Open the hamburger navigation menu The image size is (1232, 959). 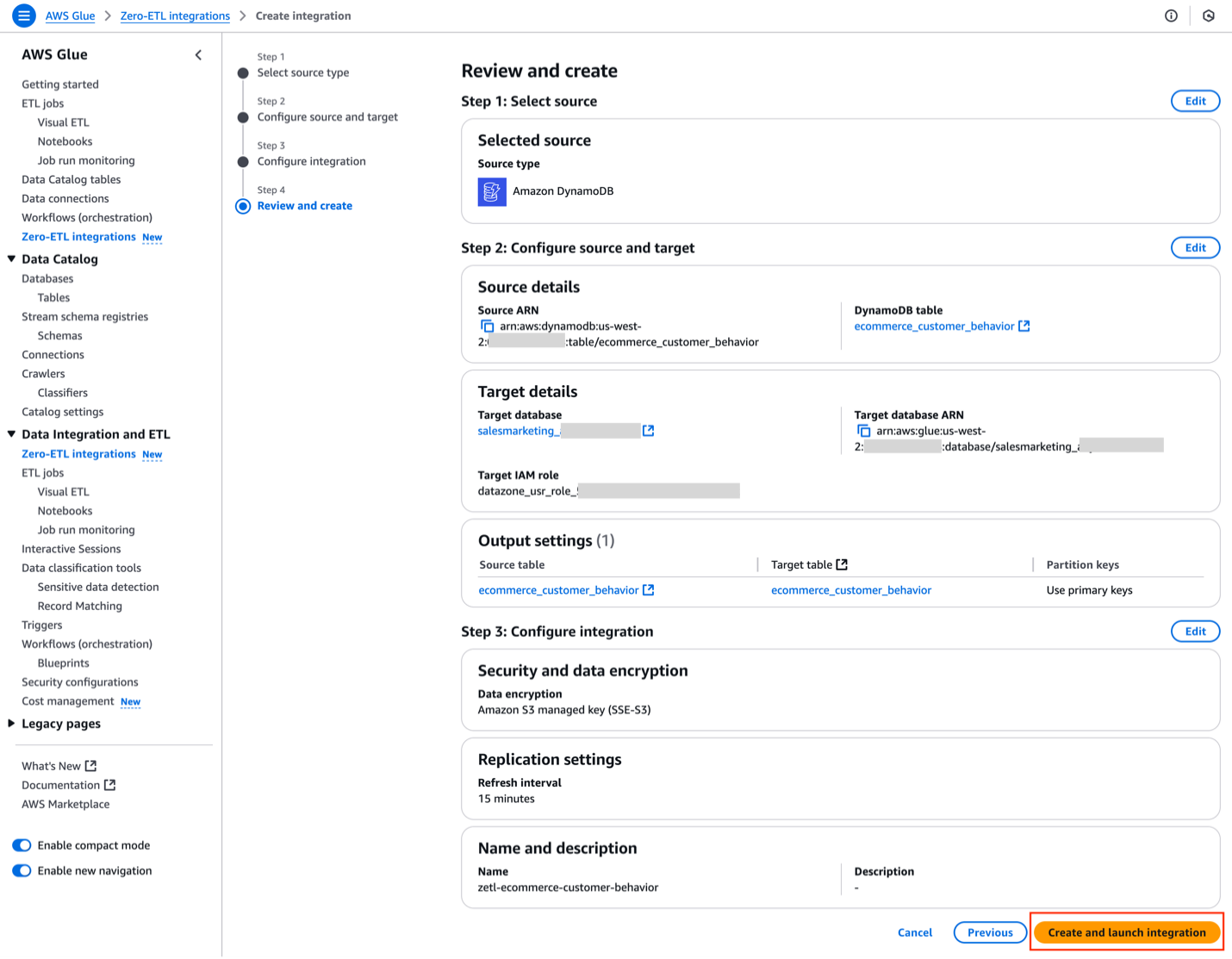[x=24, y=16]
